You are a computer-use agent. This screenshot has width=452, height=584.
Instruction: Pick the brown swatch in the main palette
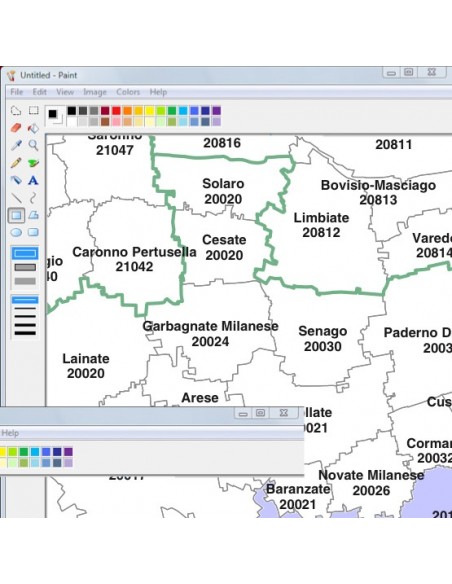coord(105,121)
